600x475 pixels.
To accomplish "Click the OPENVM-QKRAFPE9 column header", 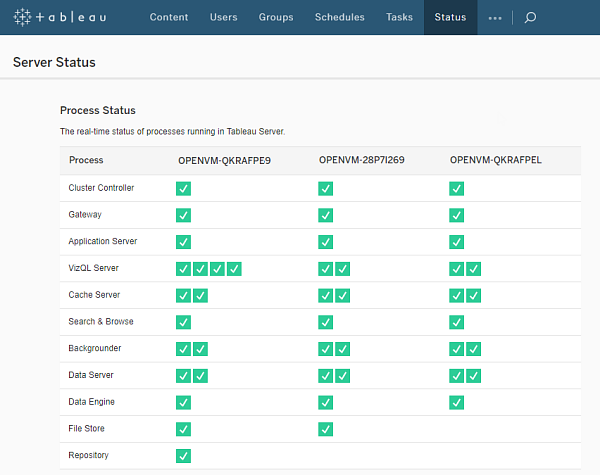I will (x=224, y=160).
